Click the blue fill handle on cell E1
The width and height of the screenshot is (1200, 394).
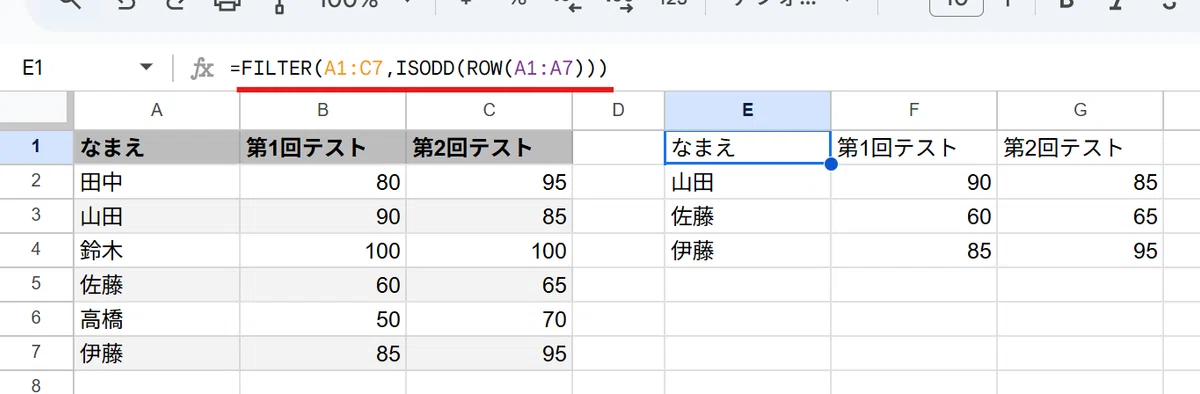coord(831,165)
